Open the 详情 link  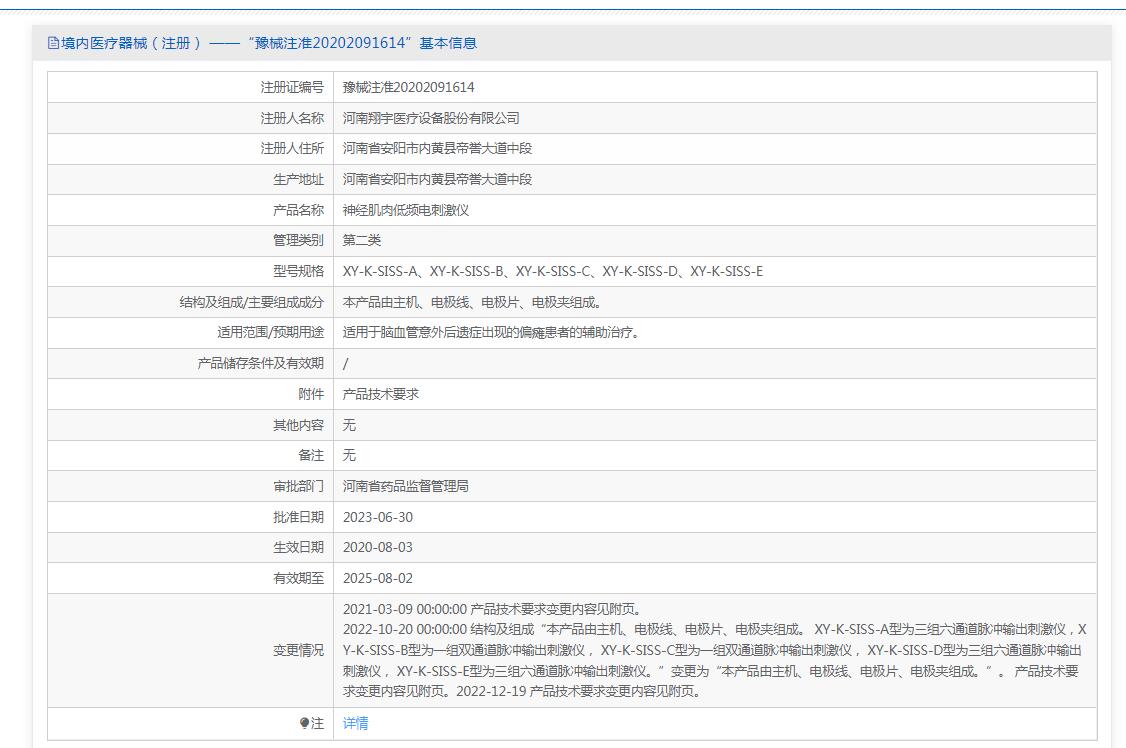[355, 723]
